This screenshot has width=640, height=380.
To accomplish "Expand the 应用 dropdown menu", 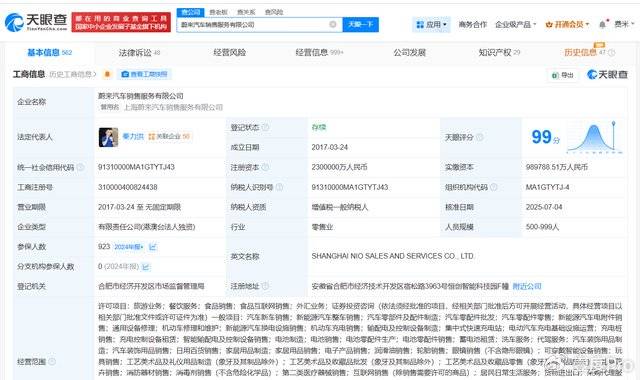I will click(x=431, y=24).
